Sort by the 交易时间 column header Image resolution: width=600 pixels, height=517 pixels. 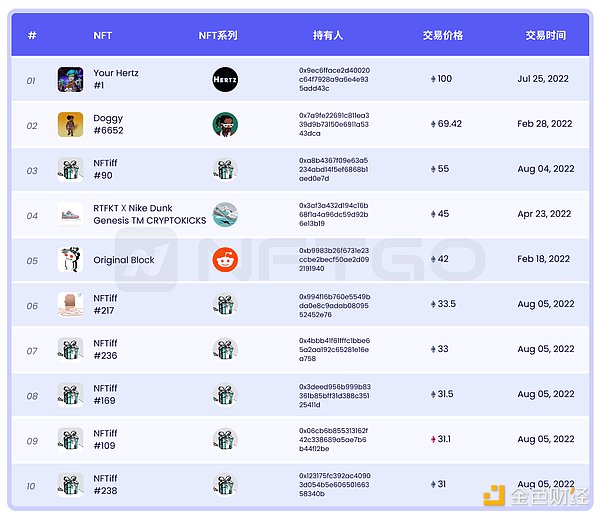(x=545, y=35)
